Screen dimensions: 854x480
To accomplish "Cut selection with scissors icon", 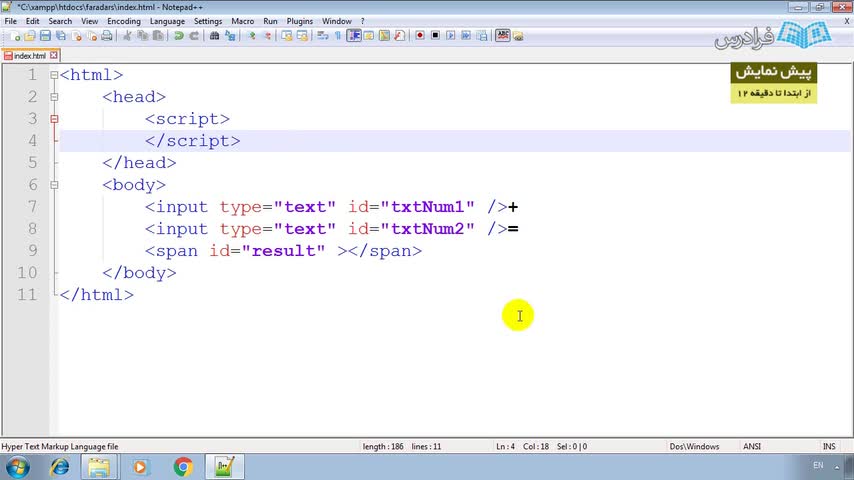I will point(127,36).
